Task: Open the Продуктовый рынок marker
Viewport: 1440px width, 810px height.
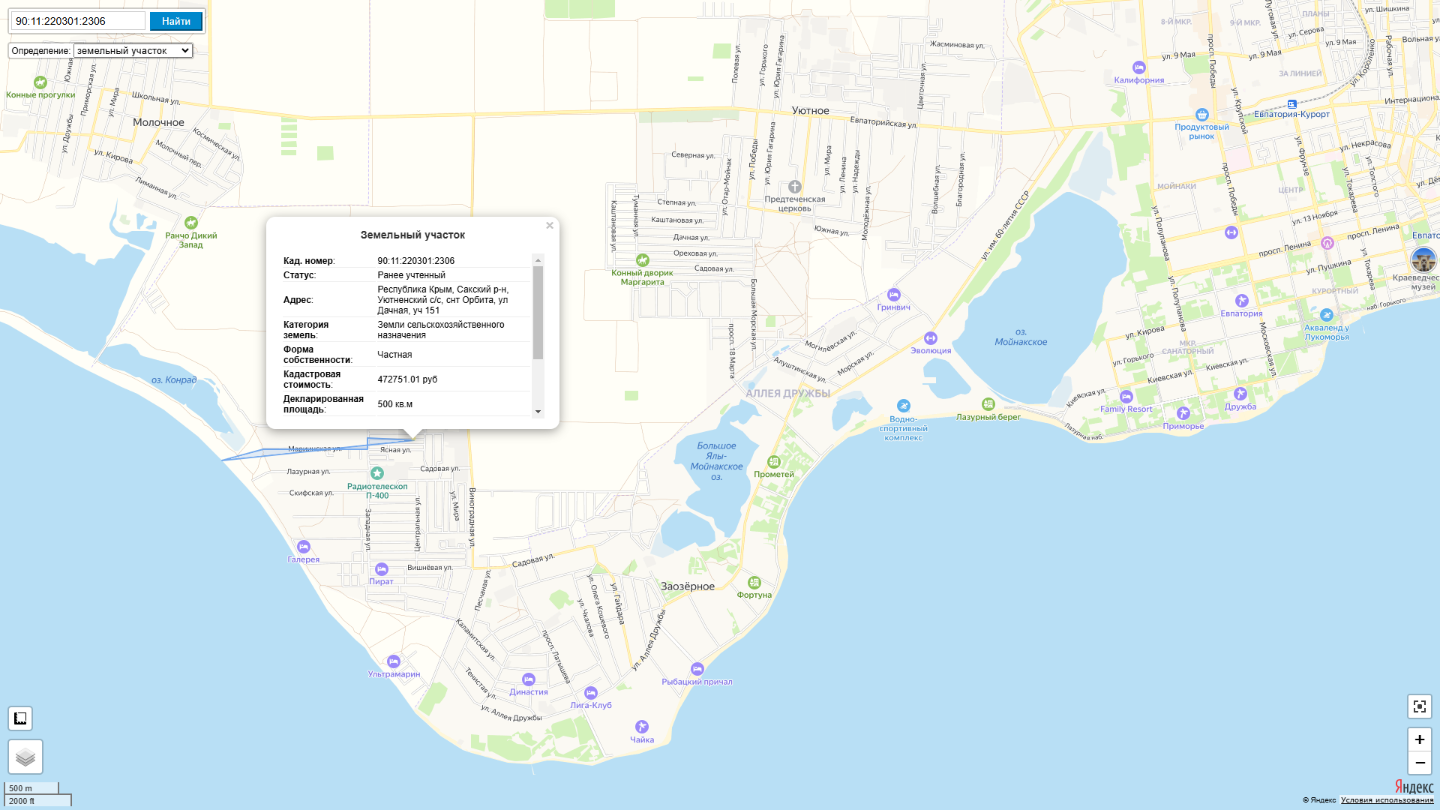Action: click(1201, 114)
